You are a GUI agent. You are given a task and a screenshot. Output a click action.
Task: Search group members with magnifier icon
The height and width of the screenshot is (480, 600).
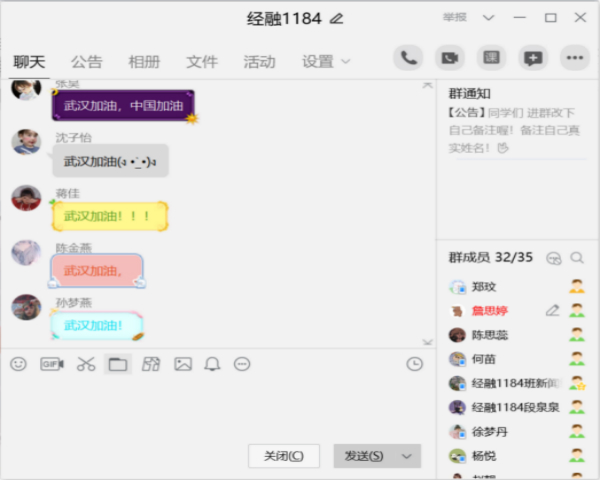[x=577, y=258]
